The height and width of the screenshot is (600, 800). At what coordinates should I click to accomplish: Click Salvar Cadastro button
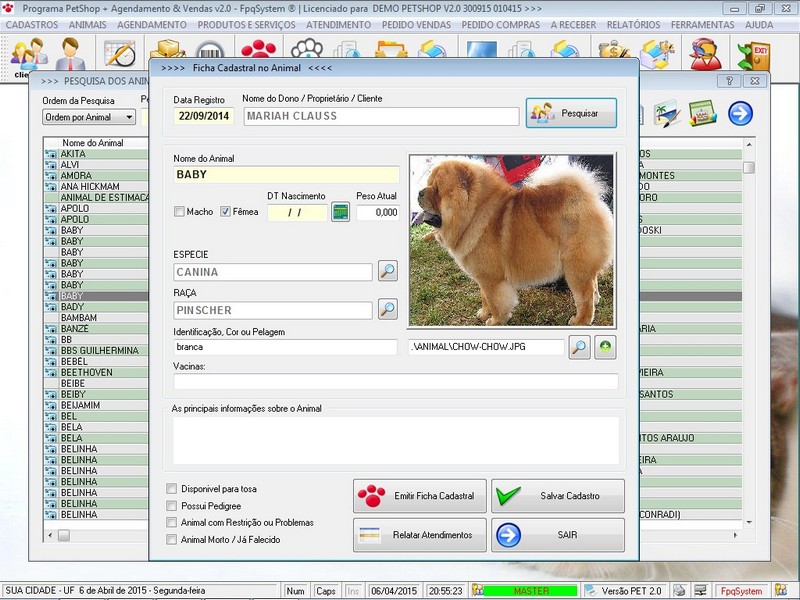558,496
